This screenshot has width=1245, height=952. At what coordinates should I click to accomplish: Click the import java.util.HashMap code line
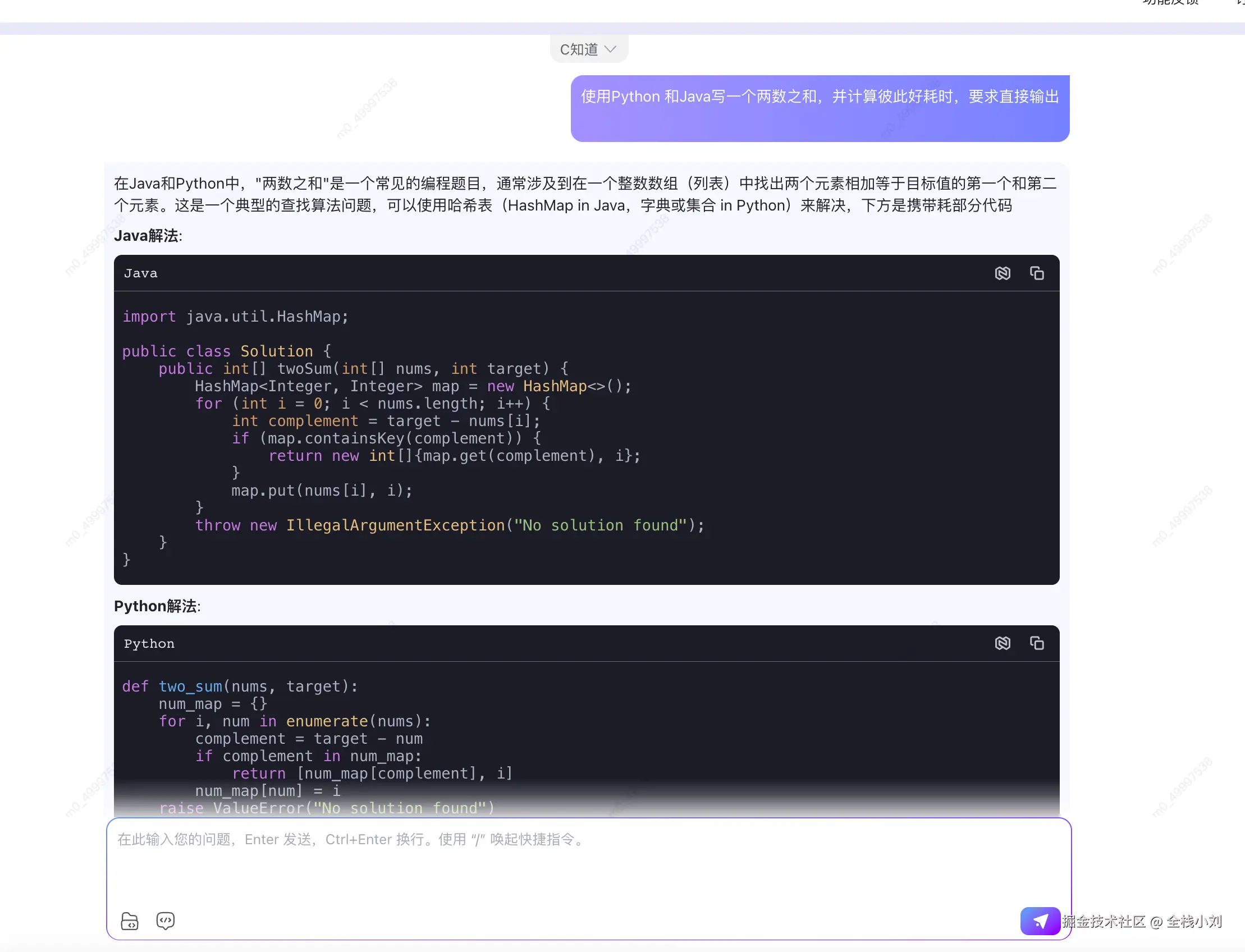[x=235, y=316]
